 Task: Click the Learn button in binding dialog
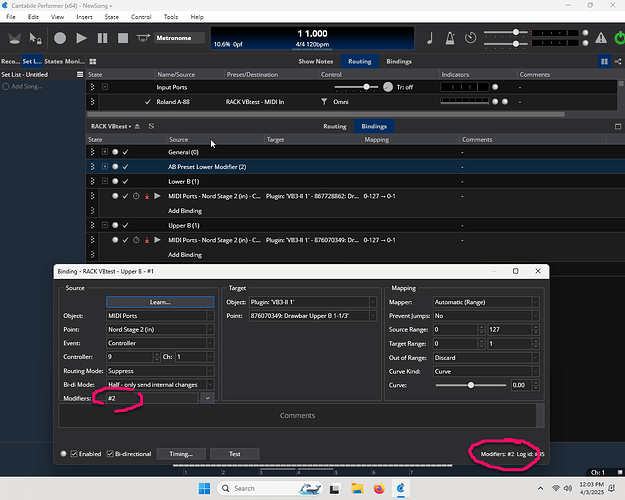click(x=160, y=302)
